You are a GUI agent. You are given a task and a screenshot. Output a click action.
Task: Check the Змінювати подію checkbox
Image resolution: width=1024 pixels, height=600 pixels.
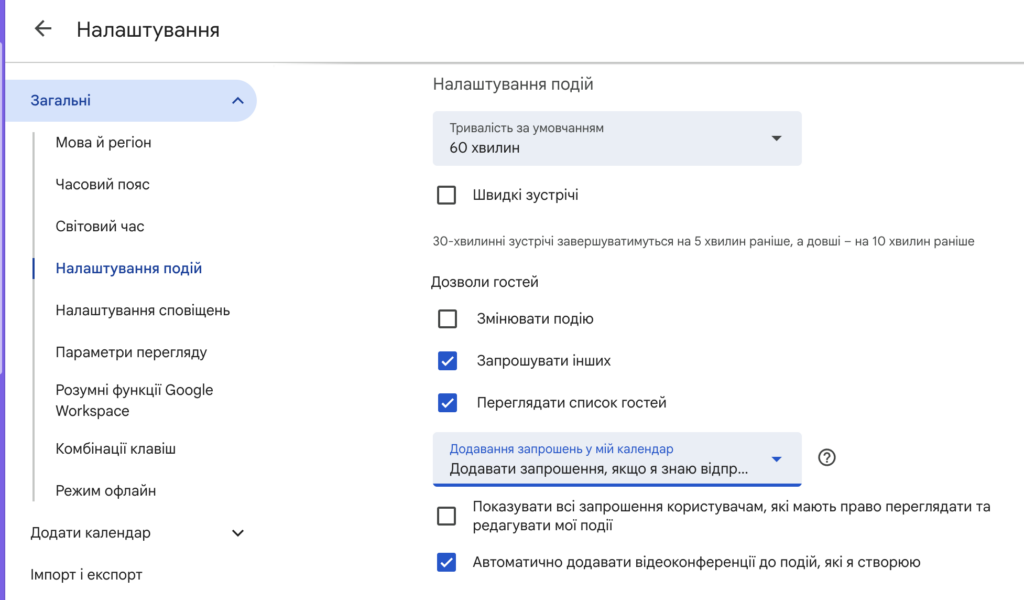point(447,319)
